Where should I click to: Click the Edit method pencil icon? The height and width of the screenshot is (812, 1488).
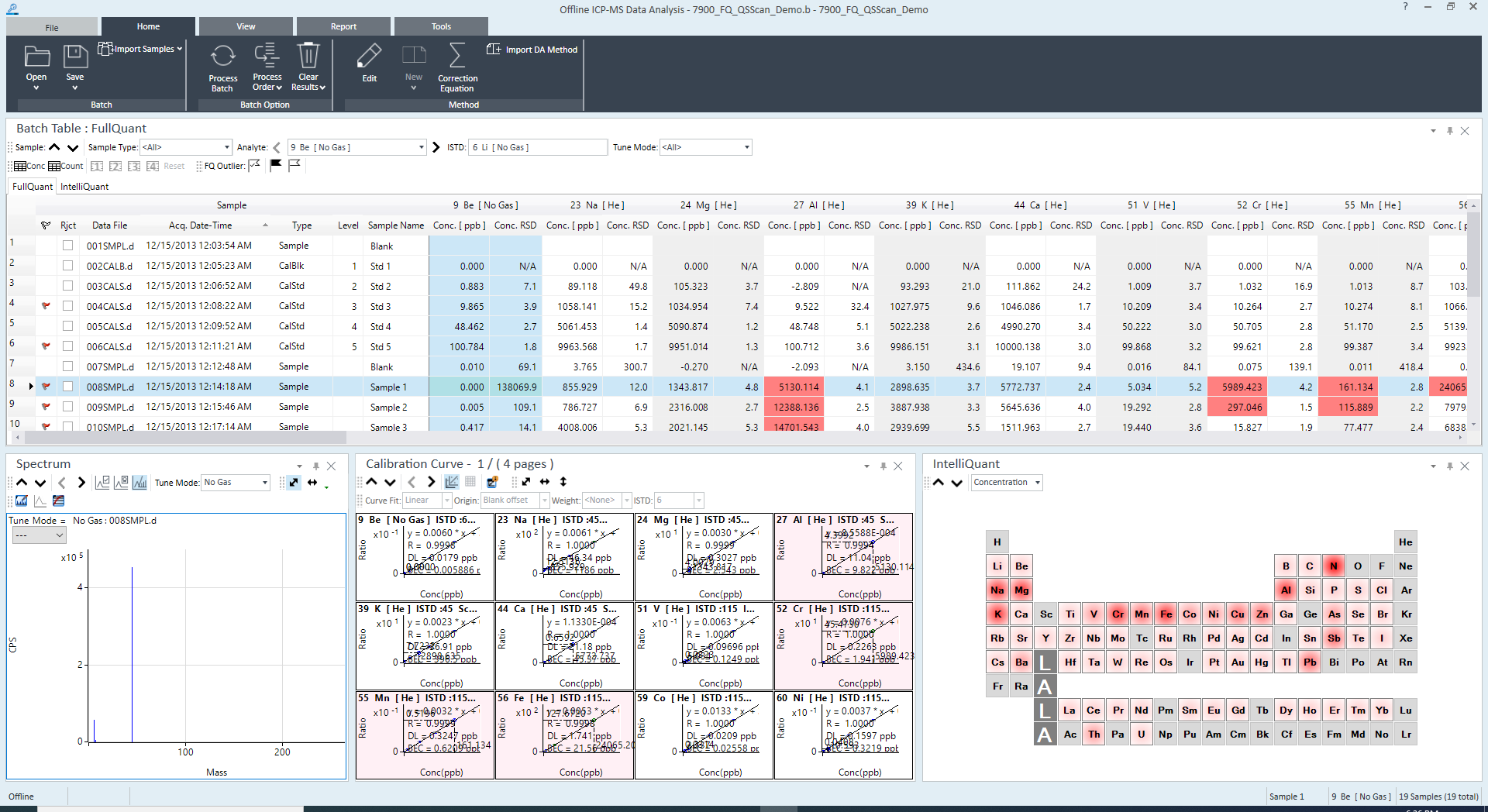tap(369, 56)
